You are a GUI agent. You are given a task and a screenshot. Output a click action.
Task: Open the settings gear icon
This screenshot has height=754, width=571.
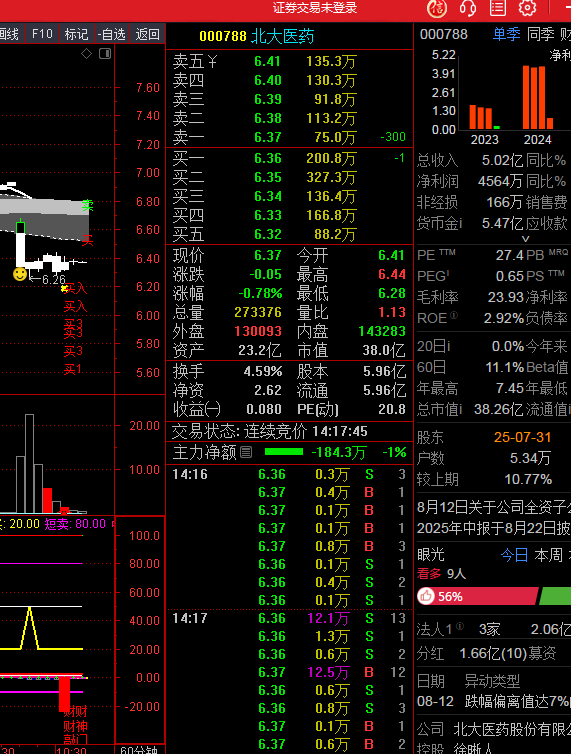point(527,8)
